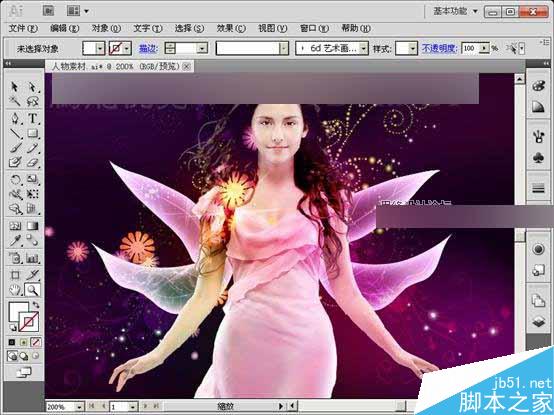Open the Color Guide panel icon

point(538,107)
